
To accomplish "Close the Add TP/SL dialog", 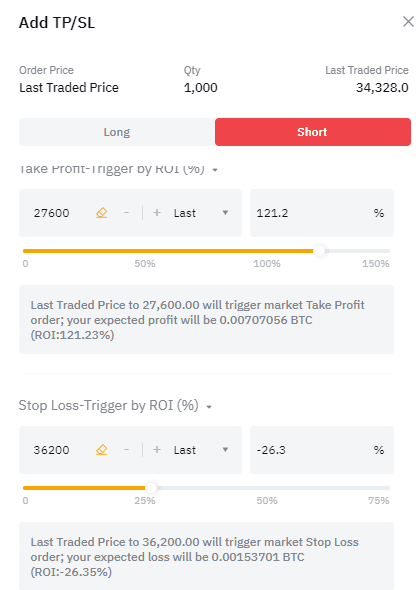I will (x=408, y=21).
